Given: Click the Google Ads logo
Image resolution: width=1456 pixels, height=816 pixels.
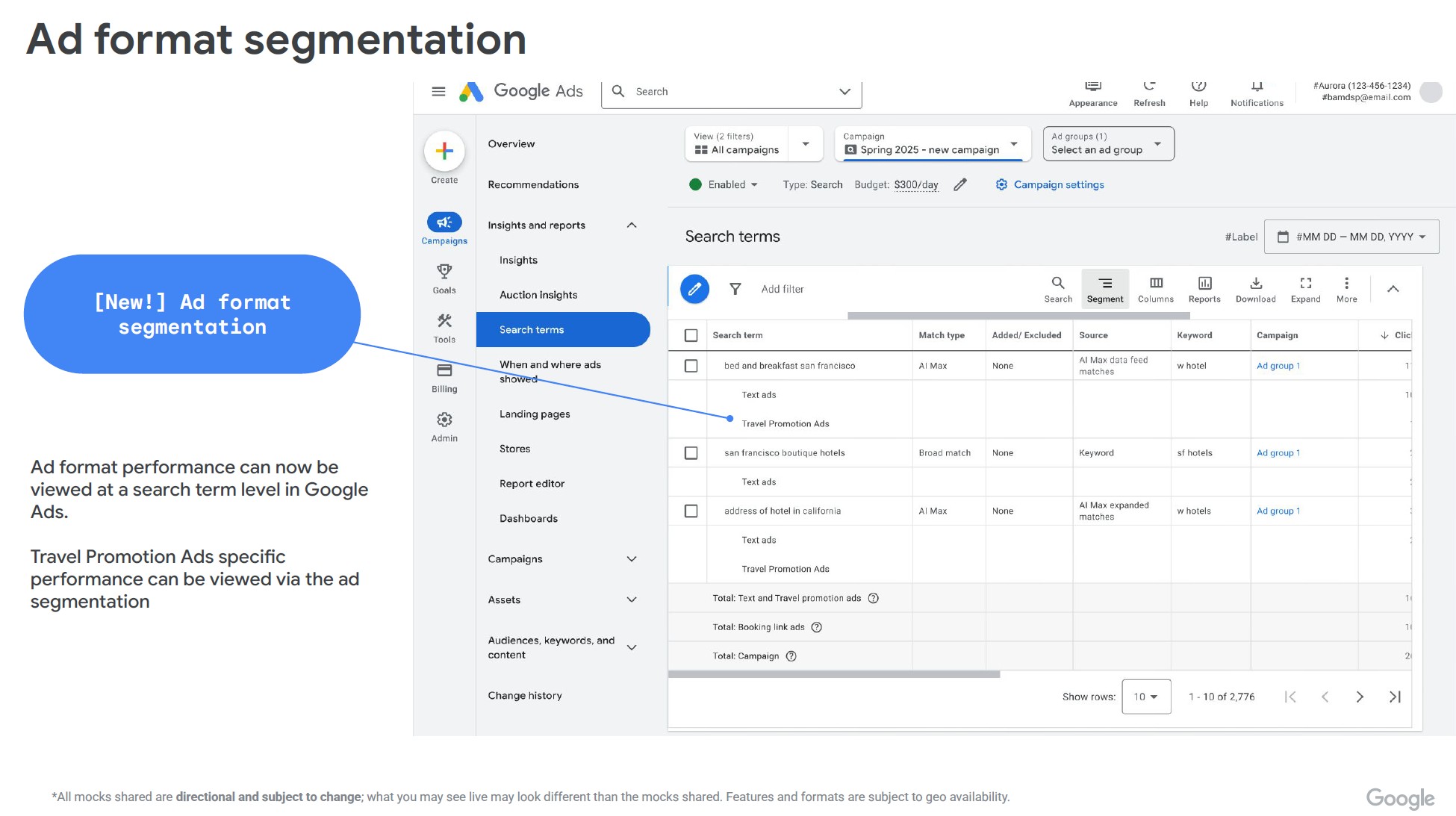Looking at the screenshot, I should (520, 91).
